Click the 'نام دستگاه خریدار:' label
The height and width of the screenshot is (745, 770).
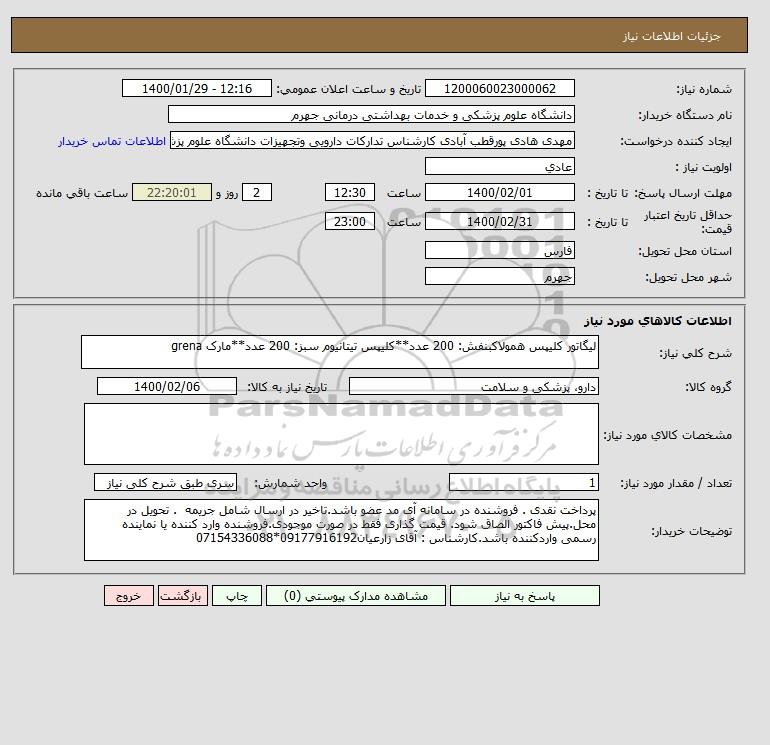(685, 115)
